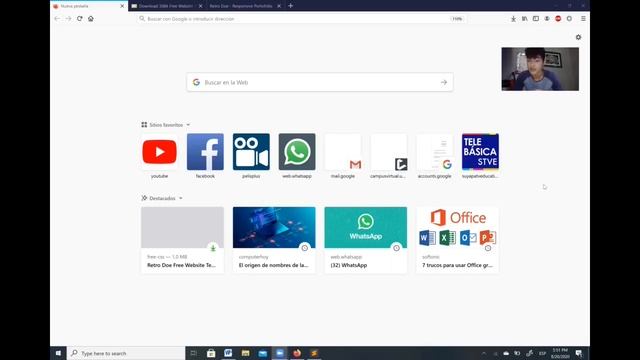Image resolution: width=640 pixels, height=360 pixels.
Task: Switch to the Nueva pestaña tab
Action: pos(89,6)
